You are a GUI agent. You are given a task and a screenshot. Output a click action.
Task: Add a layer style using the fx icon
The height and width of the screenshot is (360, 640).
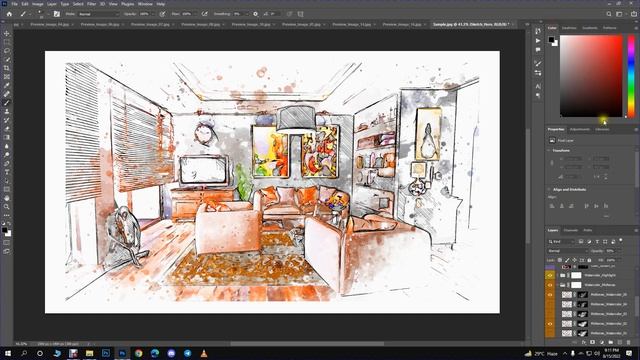coord(584,342)
